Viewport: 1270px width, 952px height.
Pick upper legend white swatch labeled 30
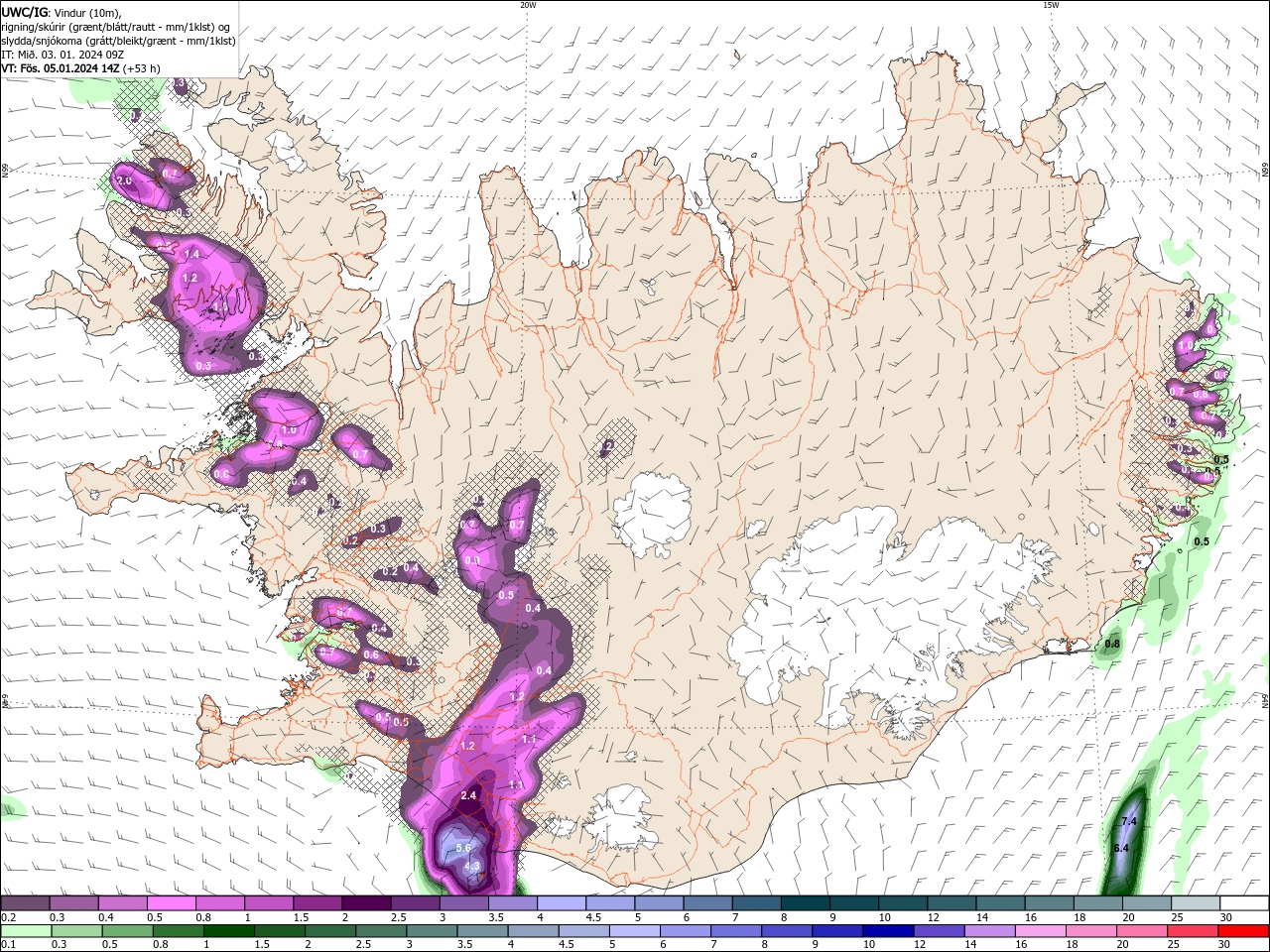pos(1243,903)
